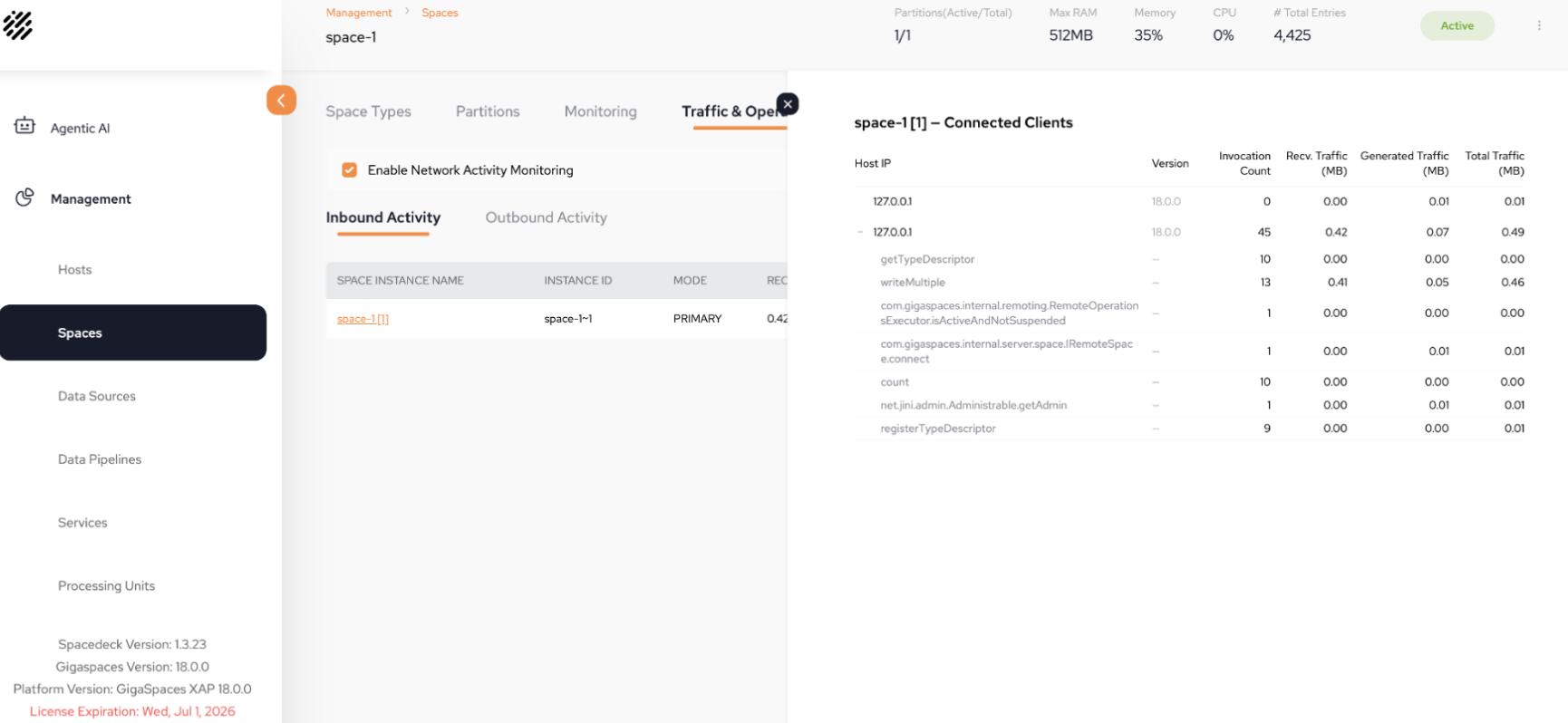This screenshot has width=1568, height=723.
Task: Close the Connected Clients panel
Action: click(788, 104)
